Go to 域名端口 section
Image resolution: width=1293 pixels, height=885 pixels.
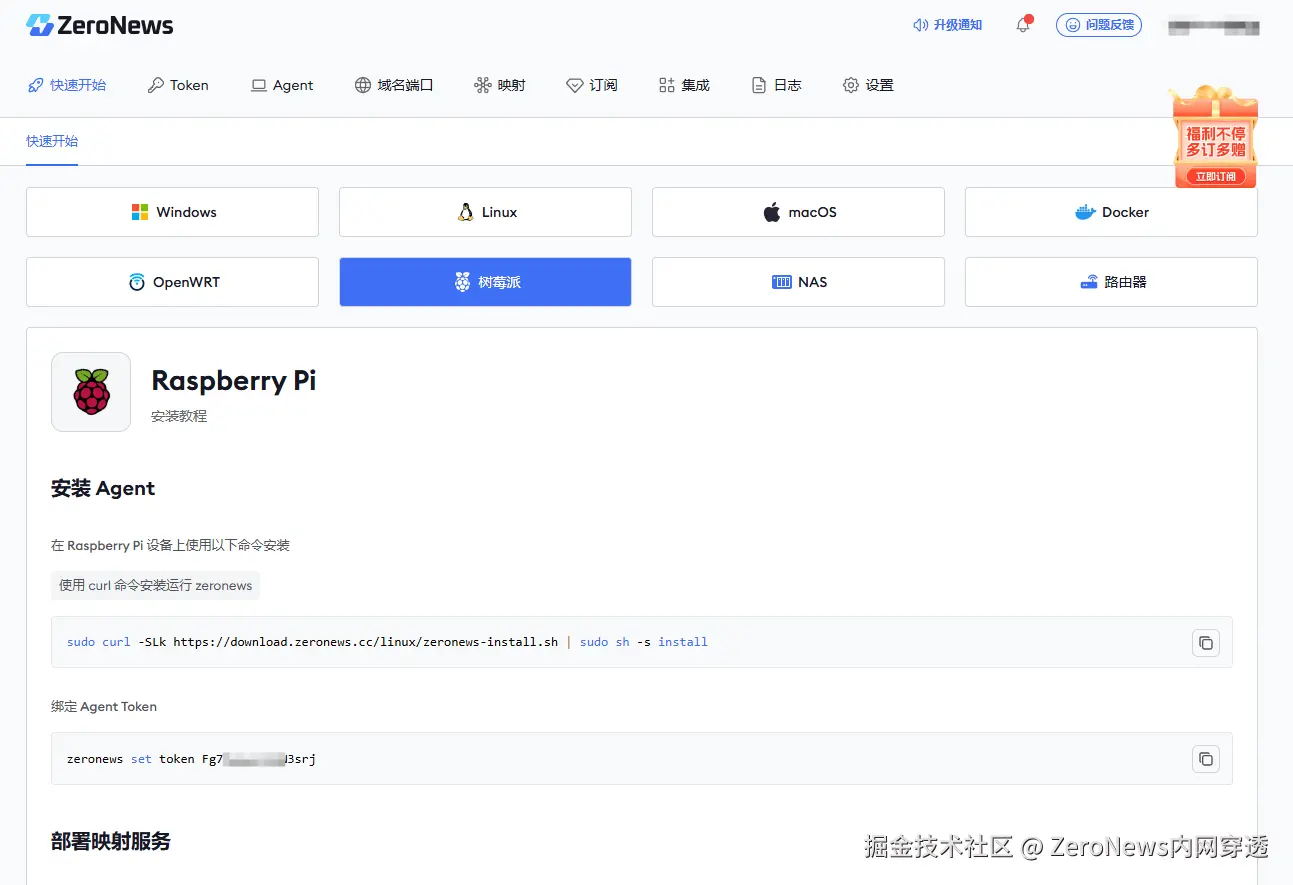pyautogui.click(x=394, y=85)
